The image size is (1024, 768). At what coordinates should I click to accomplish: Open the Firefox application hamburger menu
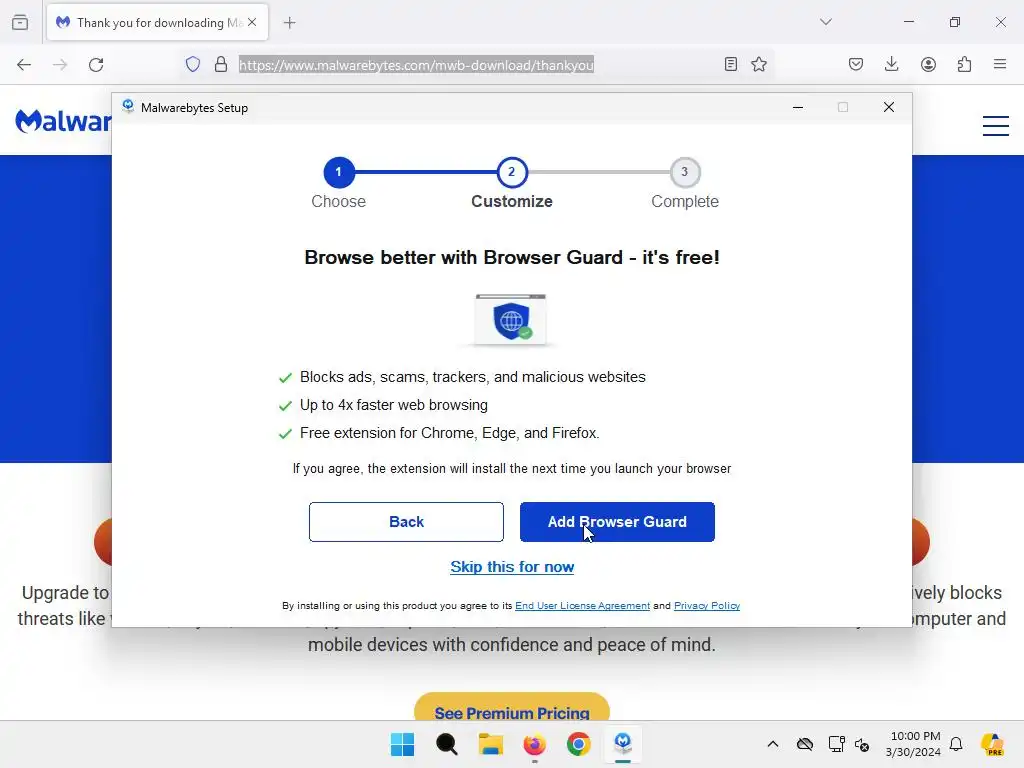point(1000,64)
